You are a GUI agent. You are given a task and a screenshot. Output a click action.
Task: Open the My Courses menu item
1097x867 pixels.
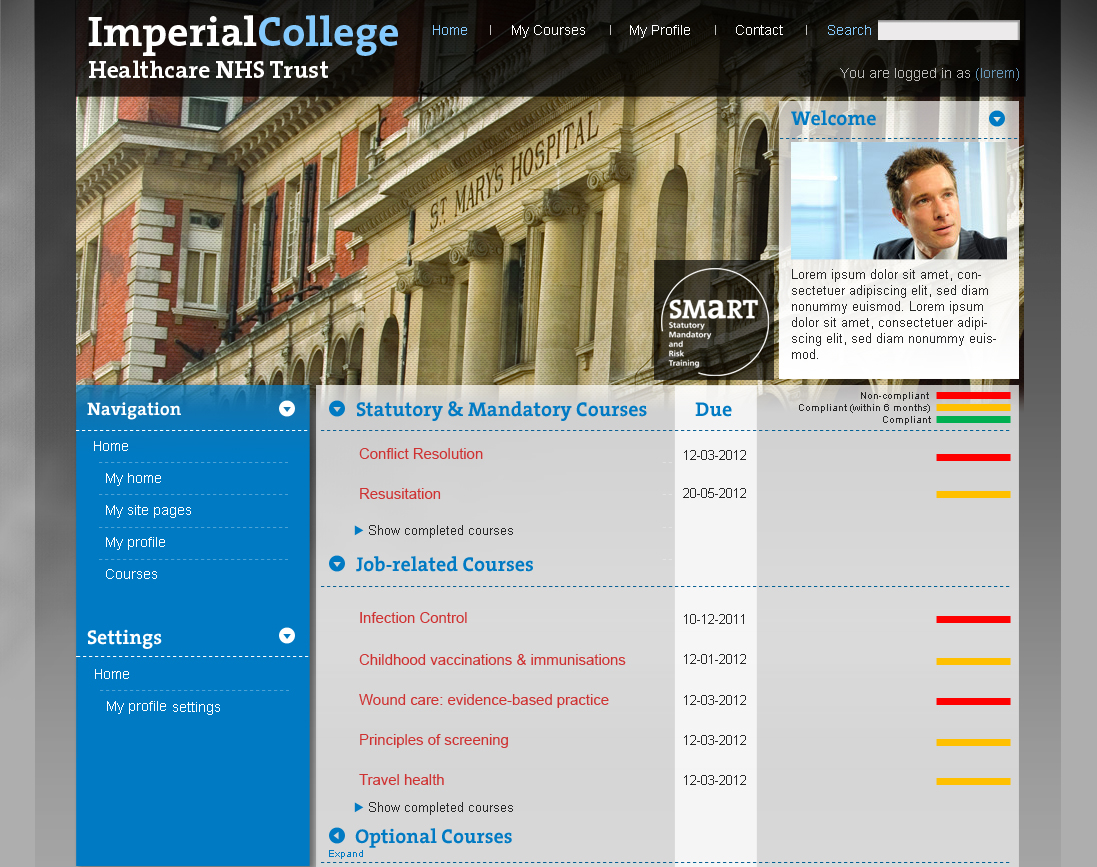pos(548,30)
